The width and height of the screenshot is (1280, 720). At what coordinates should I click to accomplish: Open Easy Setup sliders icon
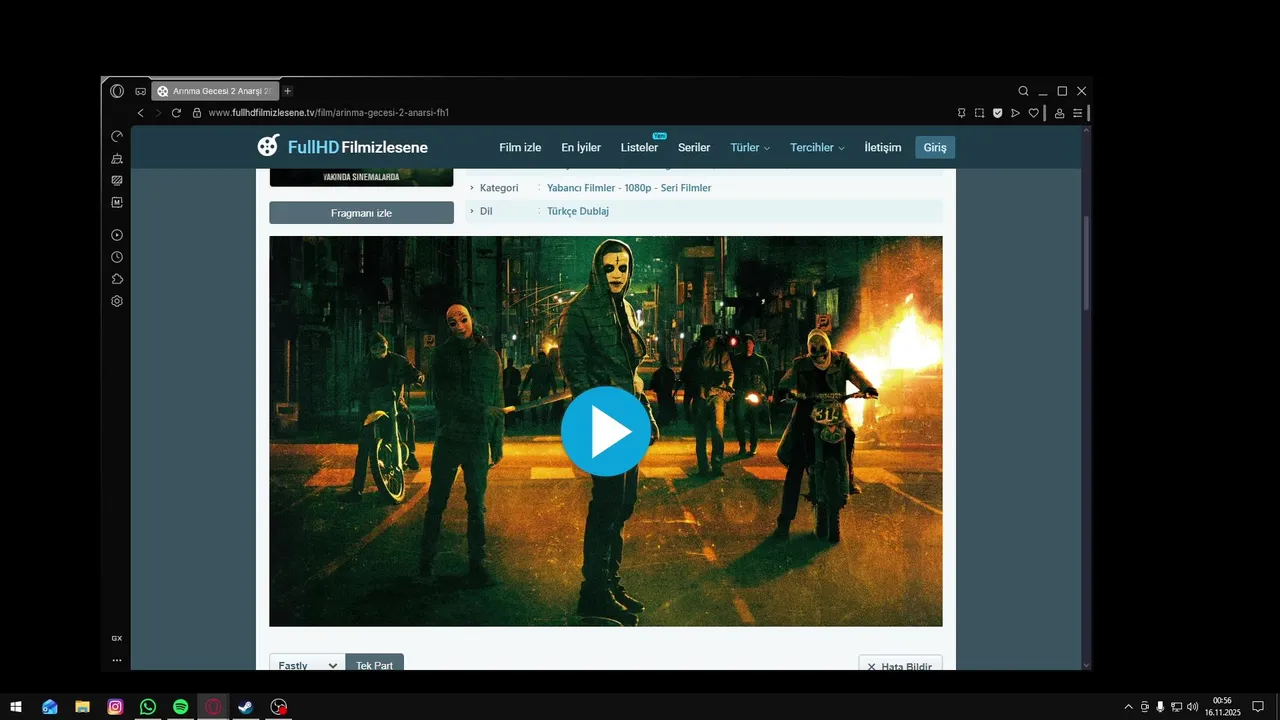point(1077,113)
